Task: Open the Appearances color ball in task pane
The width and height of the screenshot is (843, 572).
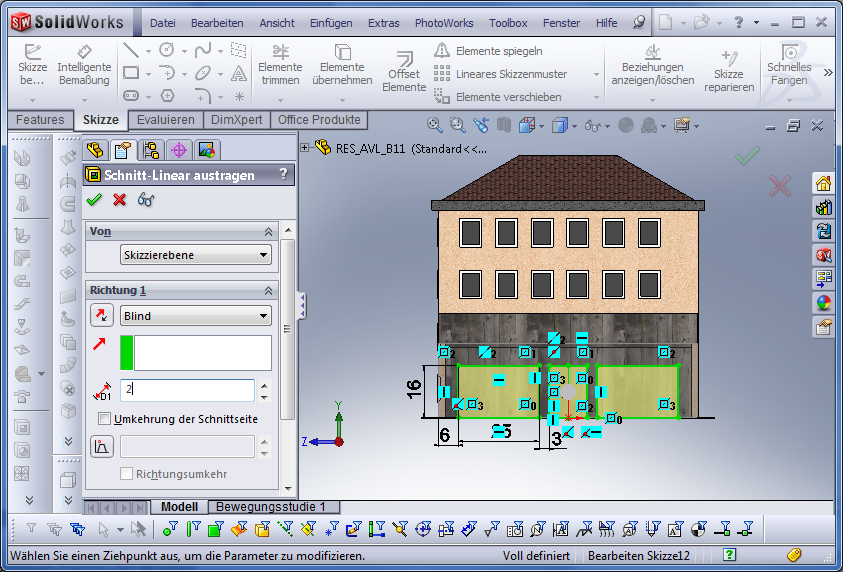Action: pos(823,303)
